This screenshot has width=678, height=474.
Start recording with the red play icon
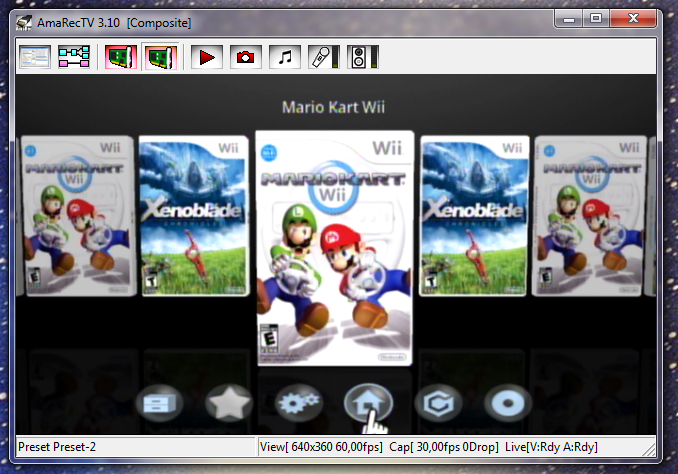(x=207, y=57)
